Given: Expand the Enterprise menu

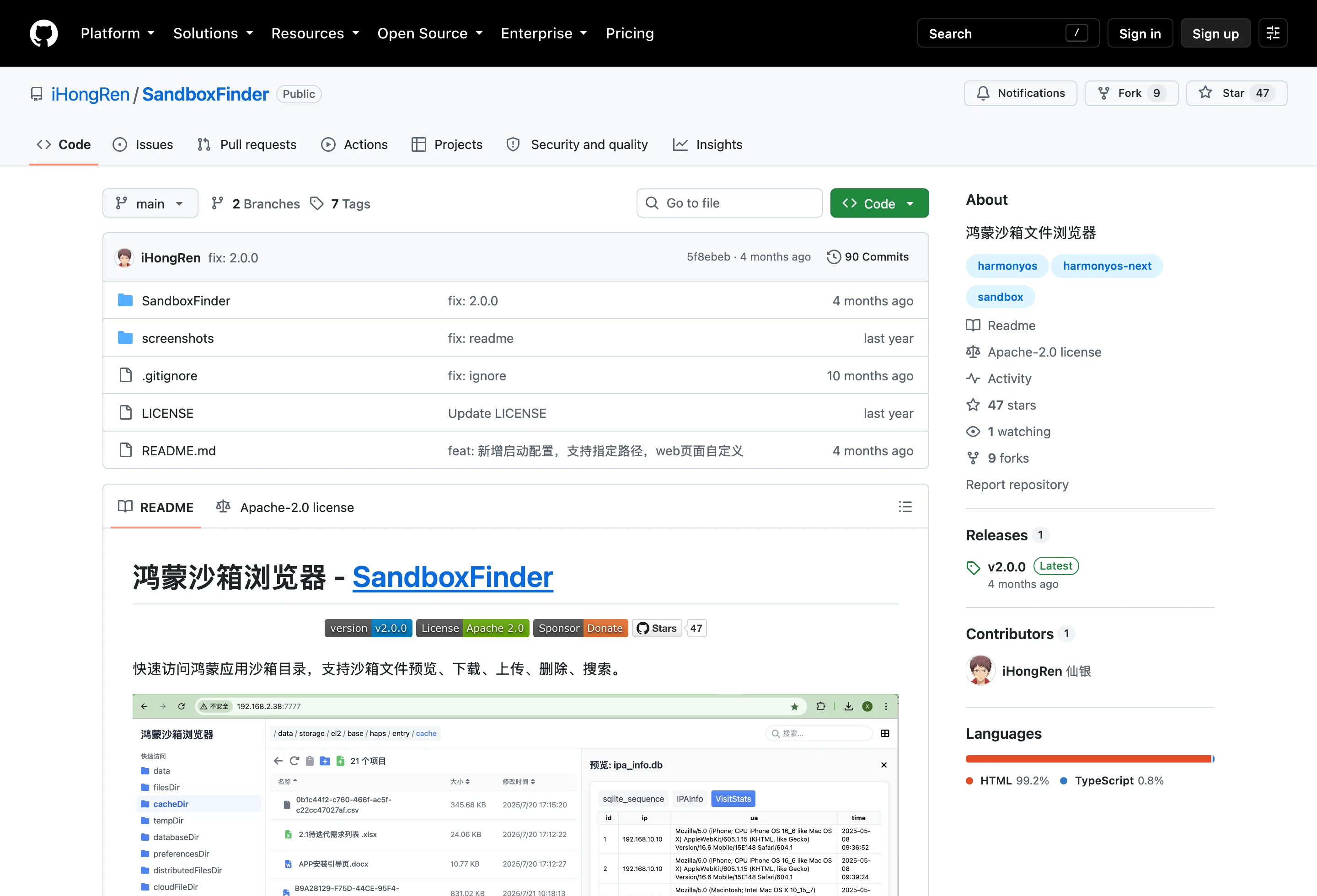Looking at the screenshot, I should (x=544, y=33).
